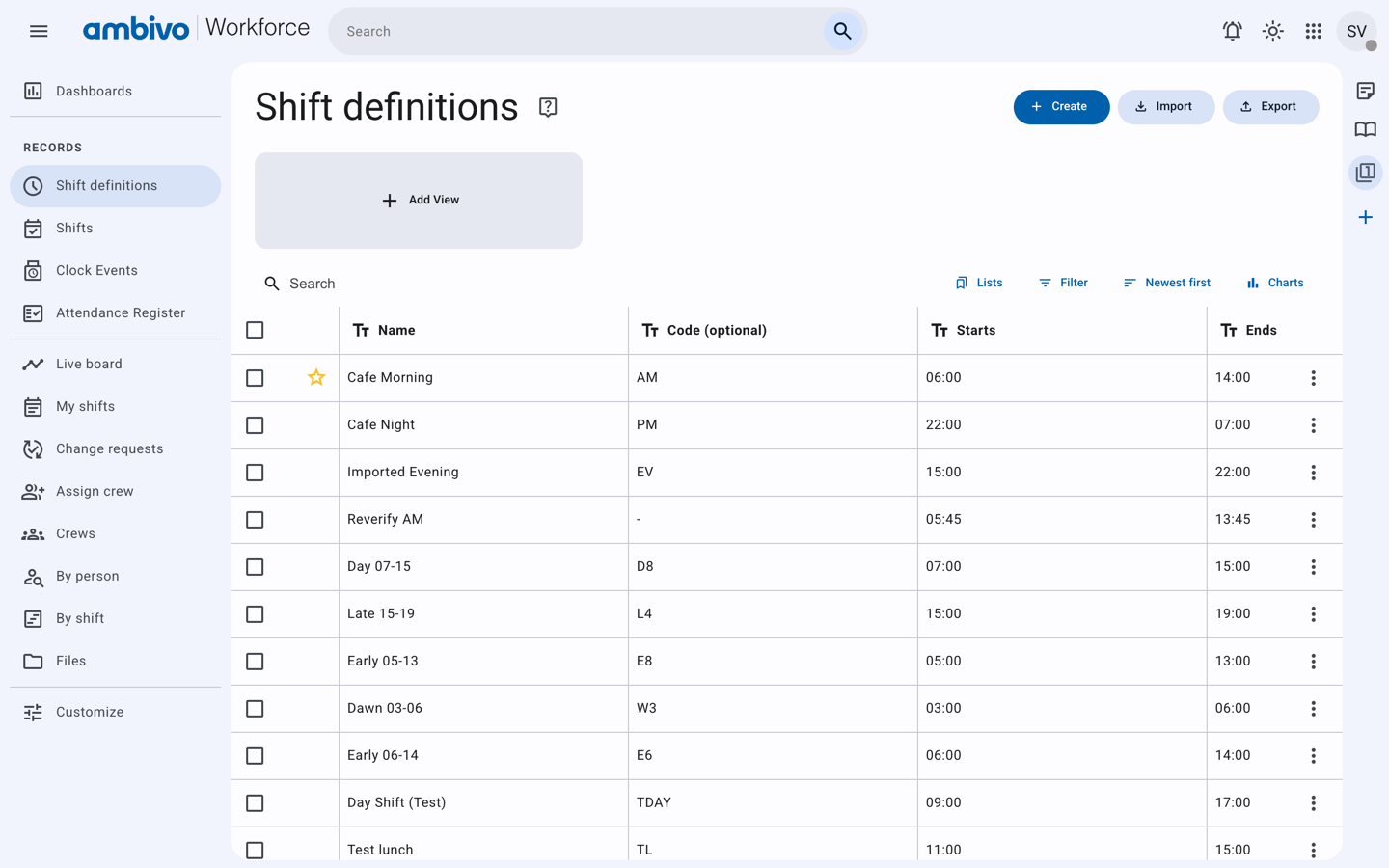Select the Dawn 03-06 row checkbox

point(255,709)
